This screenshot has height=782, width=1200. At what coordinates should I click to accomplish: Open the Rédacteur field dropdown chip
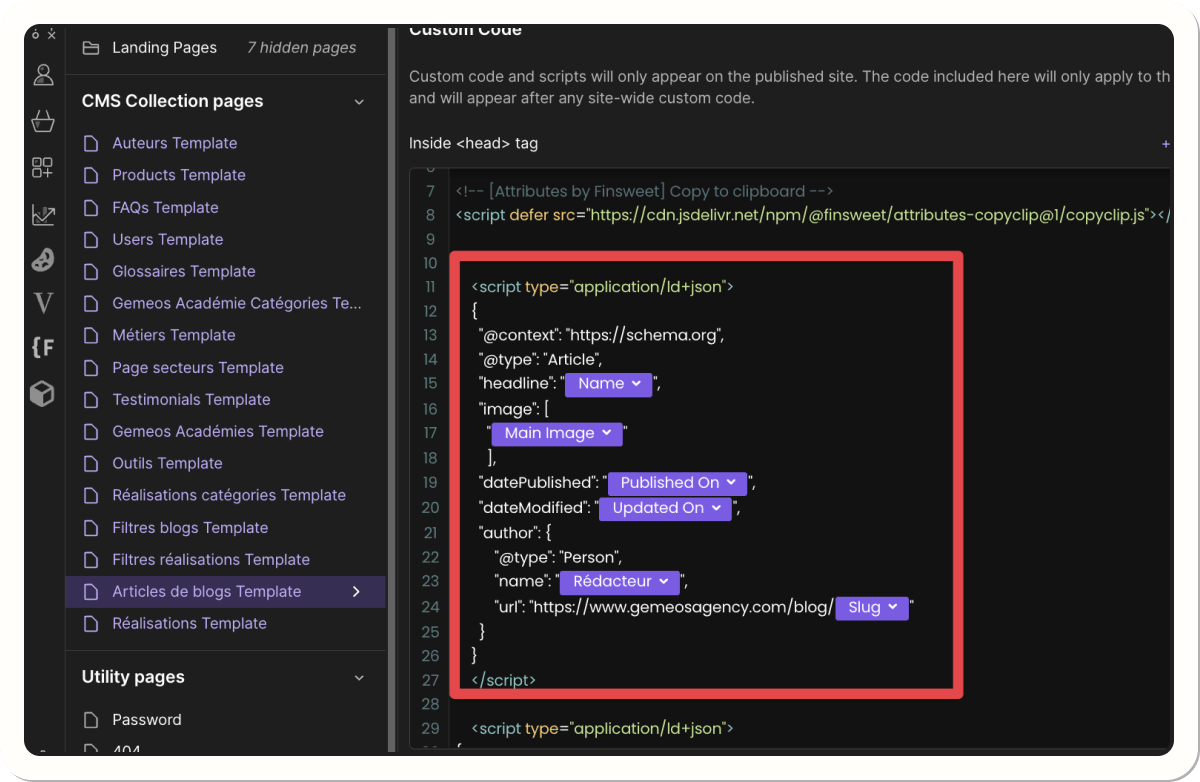click(x=619, y=581)
